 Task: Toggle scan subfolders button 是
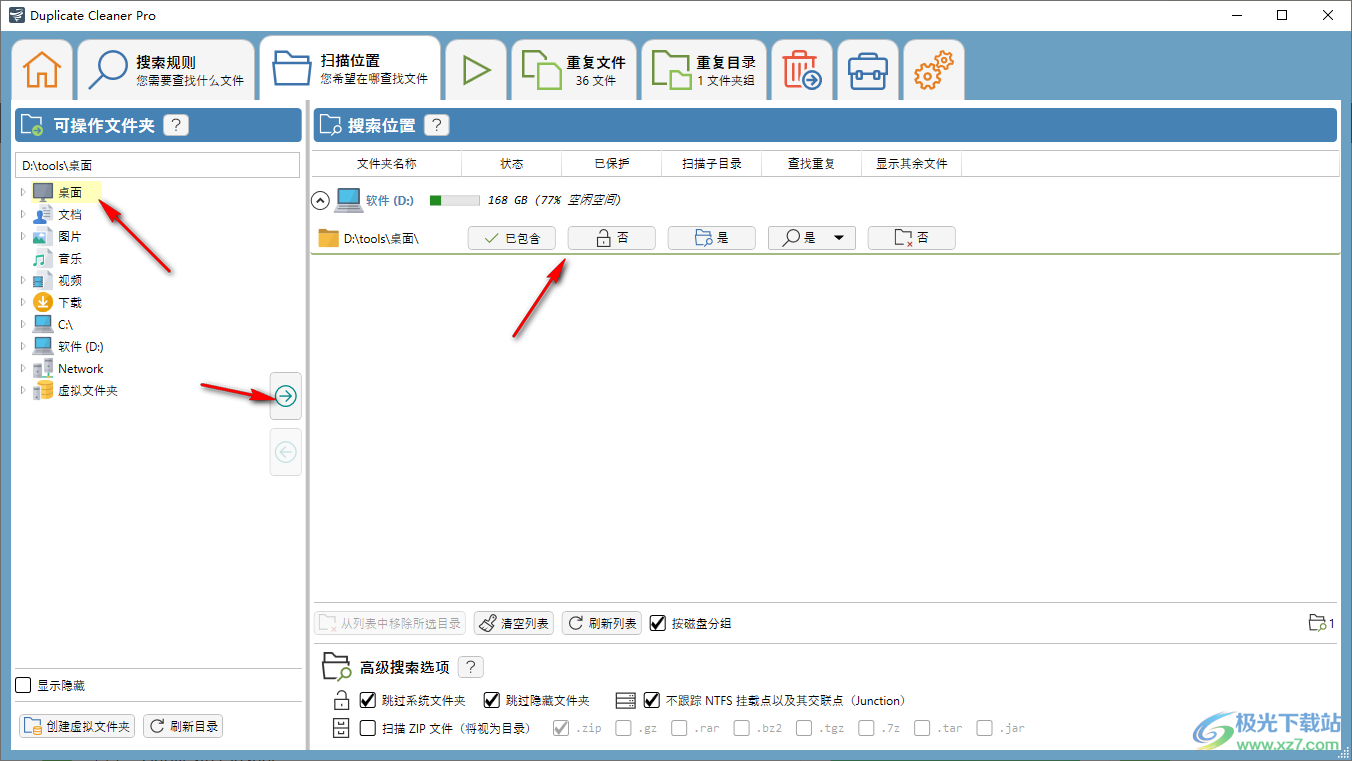coord(712,238)
